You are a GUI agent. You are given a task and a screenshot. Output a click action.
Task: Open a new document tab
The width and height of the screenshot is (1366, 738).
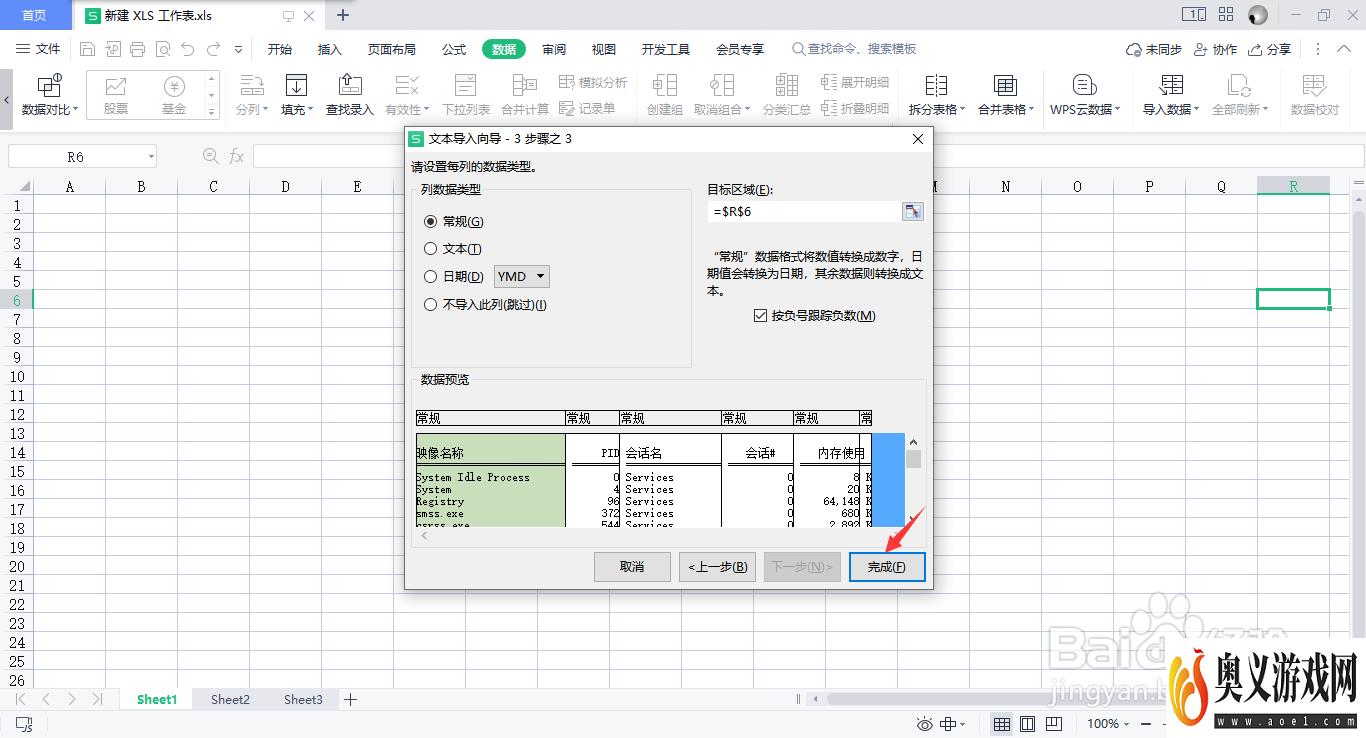(343, 15)
